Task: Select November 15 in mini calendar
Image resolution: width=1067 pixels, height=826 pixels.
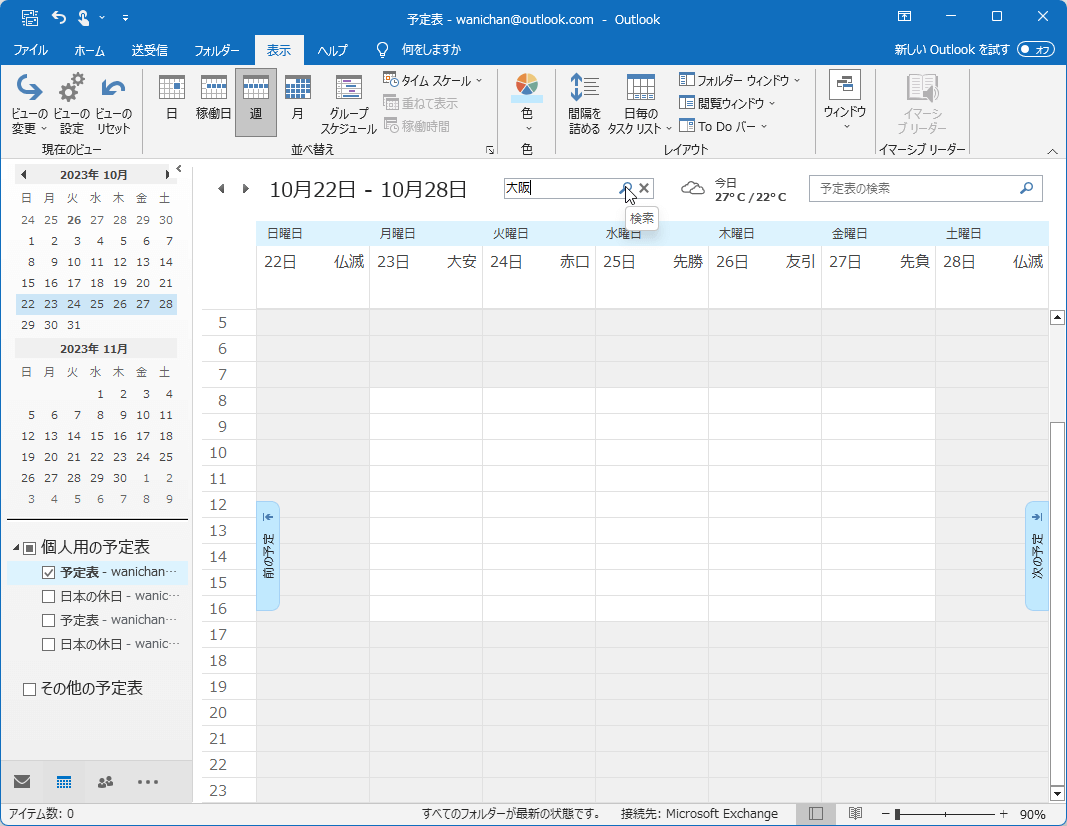Action: tap(97, 436)
